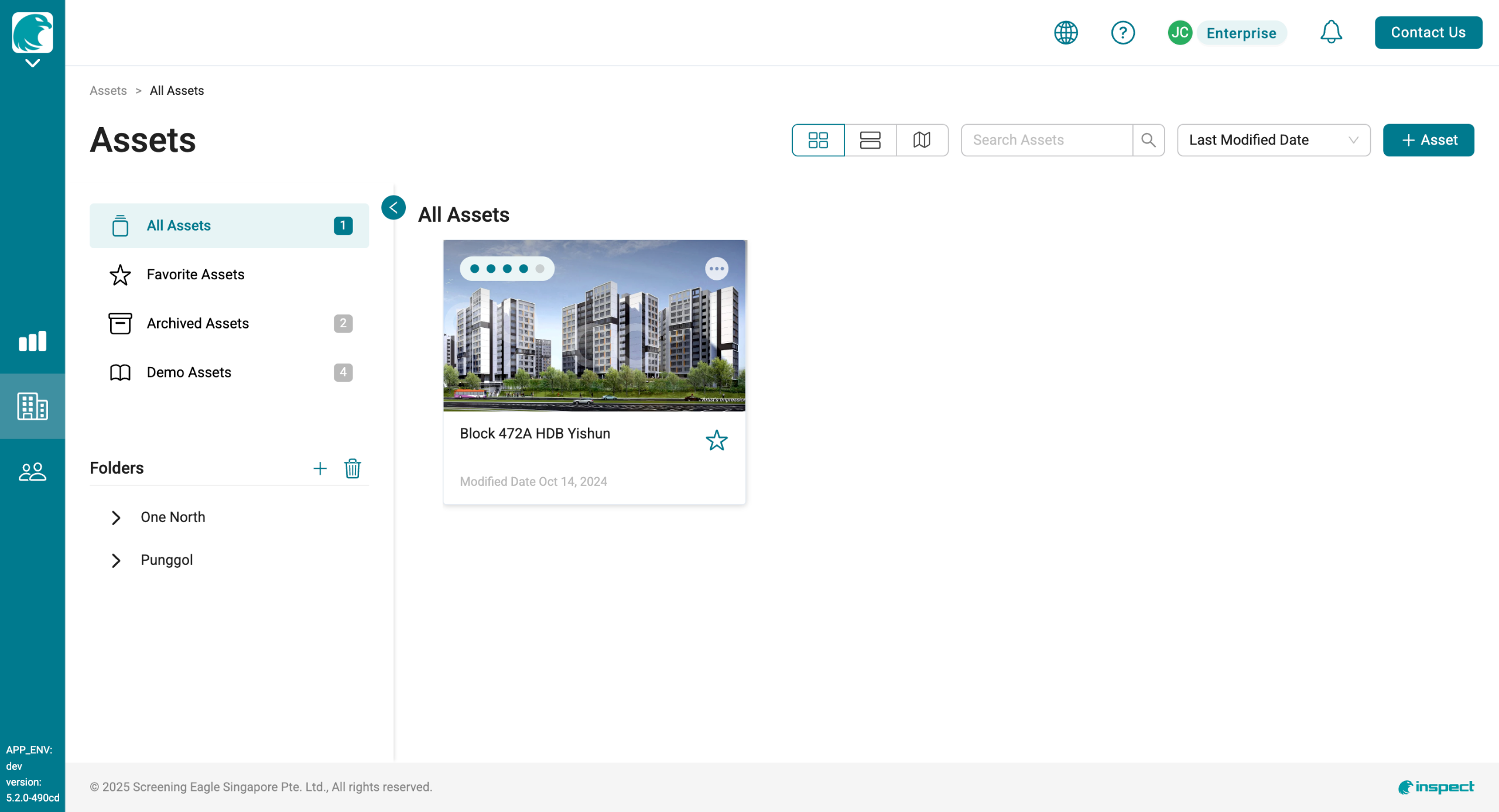The image size is (1499, 812).
Task: Favorite the Block 472A HDB Yishun asset
Action: (x=716, y=440)
